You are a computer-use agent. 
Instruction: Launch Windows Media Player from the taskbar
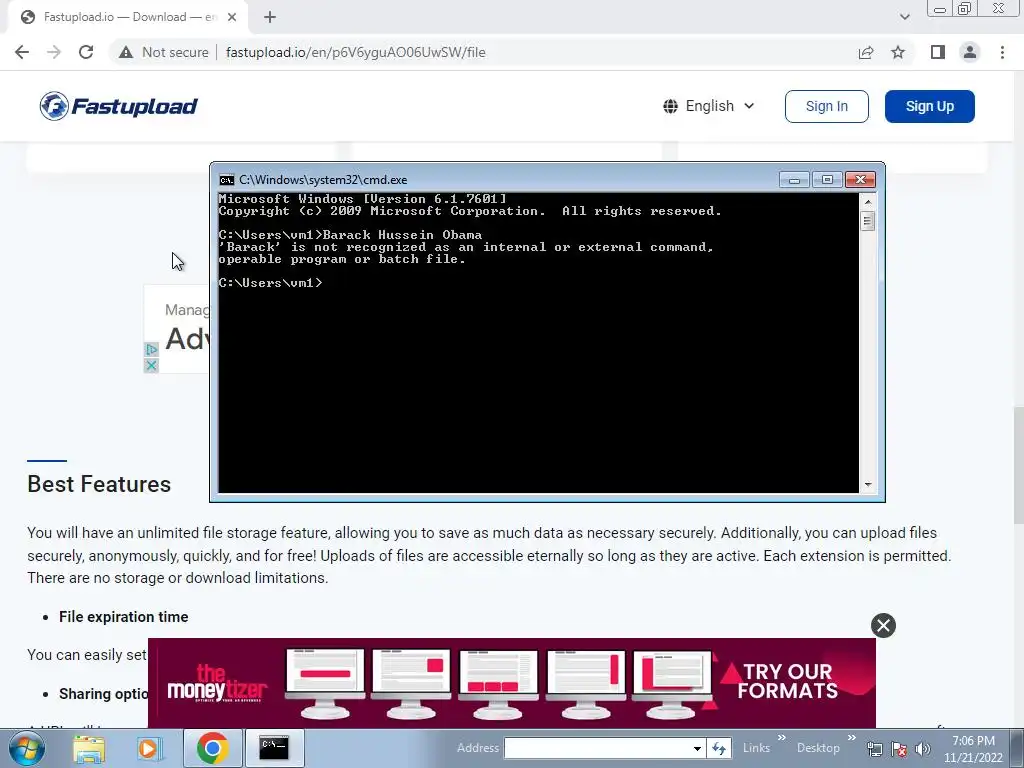coord(149,748)
